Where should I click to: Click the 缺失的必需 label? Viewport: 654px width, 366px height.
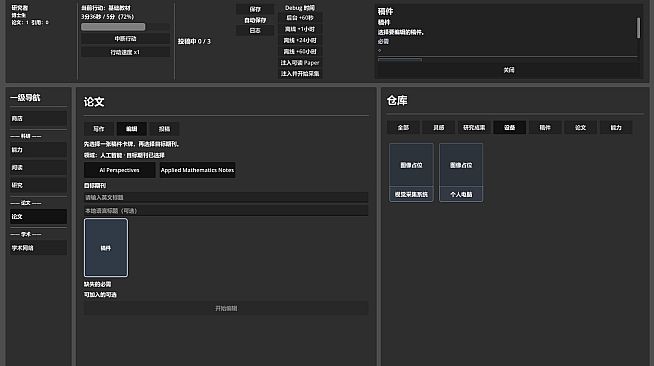pos(97,284)
